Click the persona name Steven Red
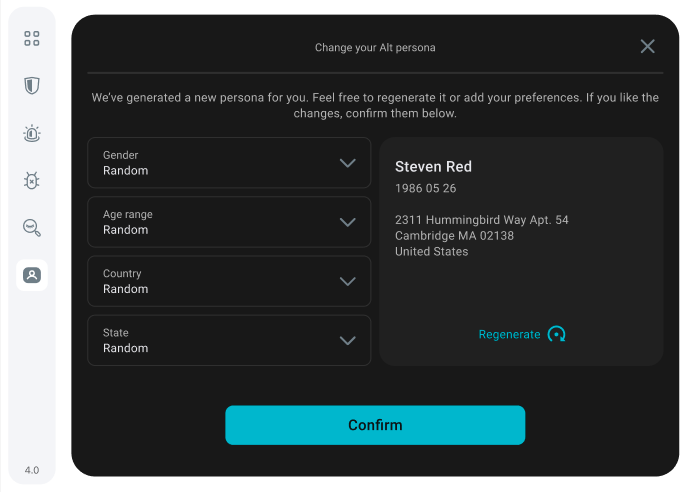 point(433,166)
